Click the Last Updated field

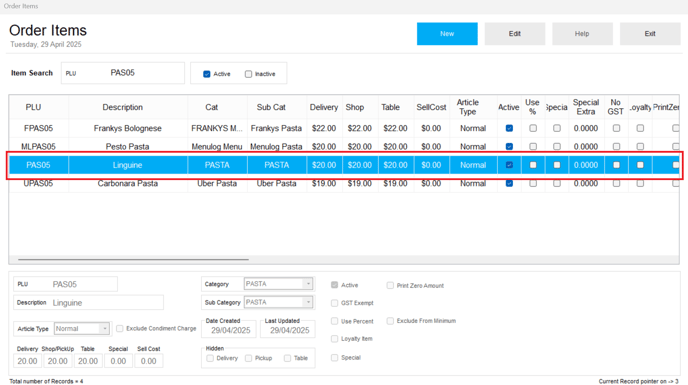pos(289,330)
